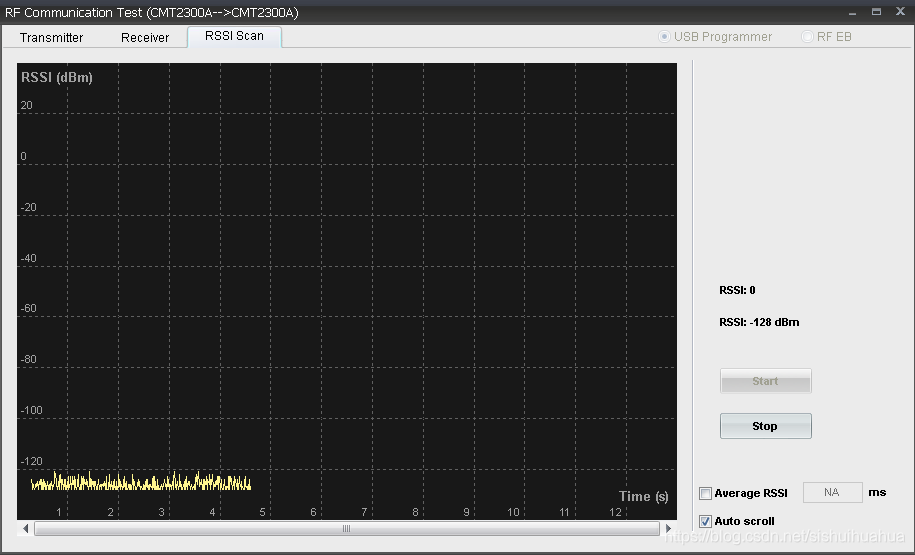The height and width of the screenshot is (555, 915).
Task: Maximize the RF Communication Test window
Action: [876, 12]
